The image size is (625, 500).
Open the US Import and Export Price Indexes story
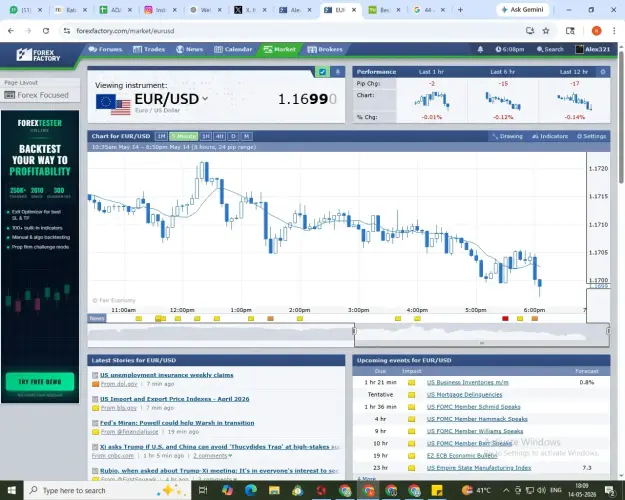(x=175, y=399)
